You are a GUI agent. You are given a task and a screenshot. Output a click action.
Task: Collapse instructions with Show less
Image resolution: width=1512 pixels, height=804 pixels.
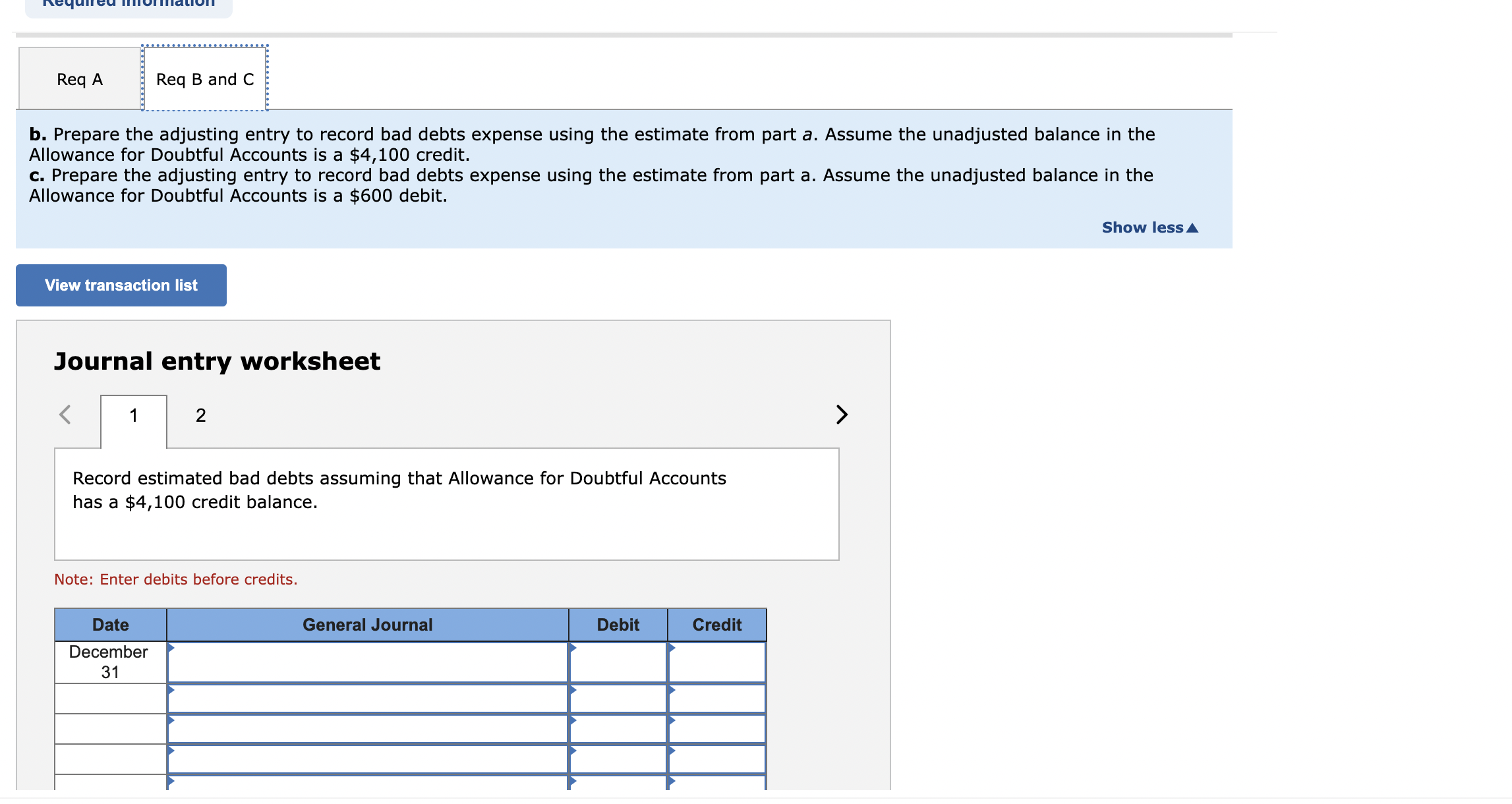click(x=1149, y=227)
